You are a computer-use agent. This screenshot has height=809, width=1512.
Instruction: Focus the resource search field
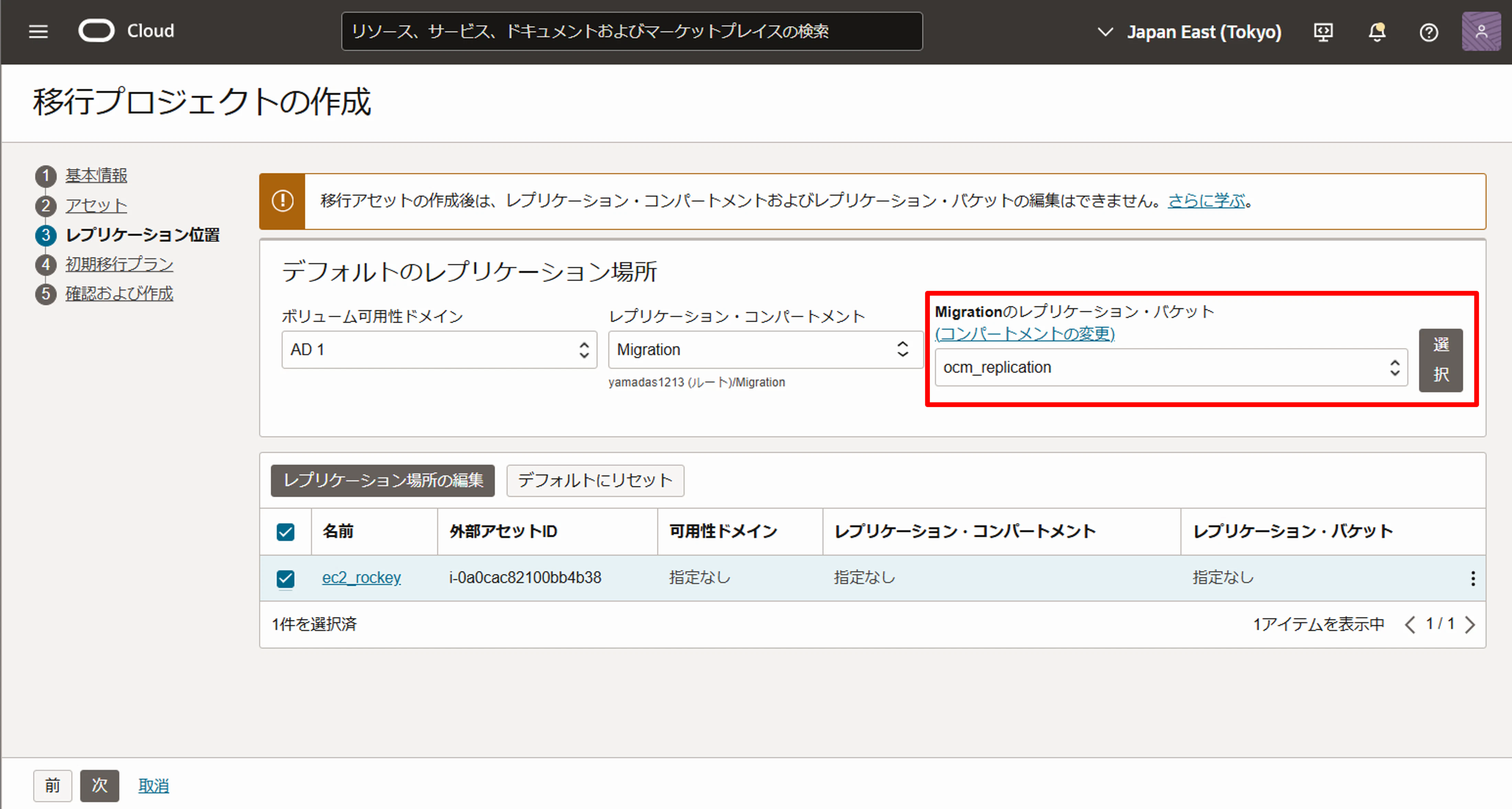[x=632, y=31]
